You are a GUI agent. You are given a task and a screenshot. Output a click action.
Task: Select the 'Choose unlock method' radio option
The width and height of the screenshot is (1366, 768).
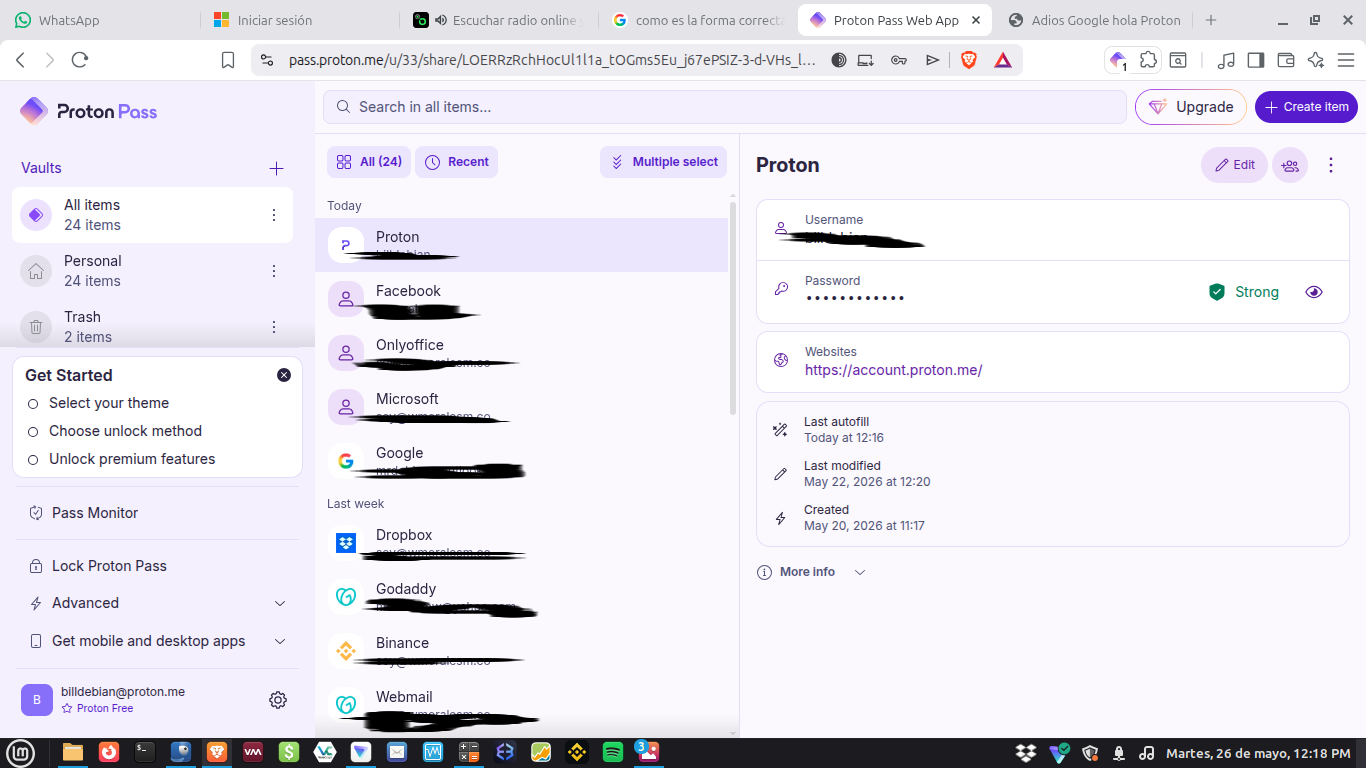click(33, 432)
